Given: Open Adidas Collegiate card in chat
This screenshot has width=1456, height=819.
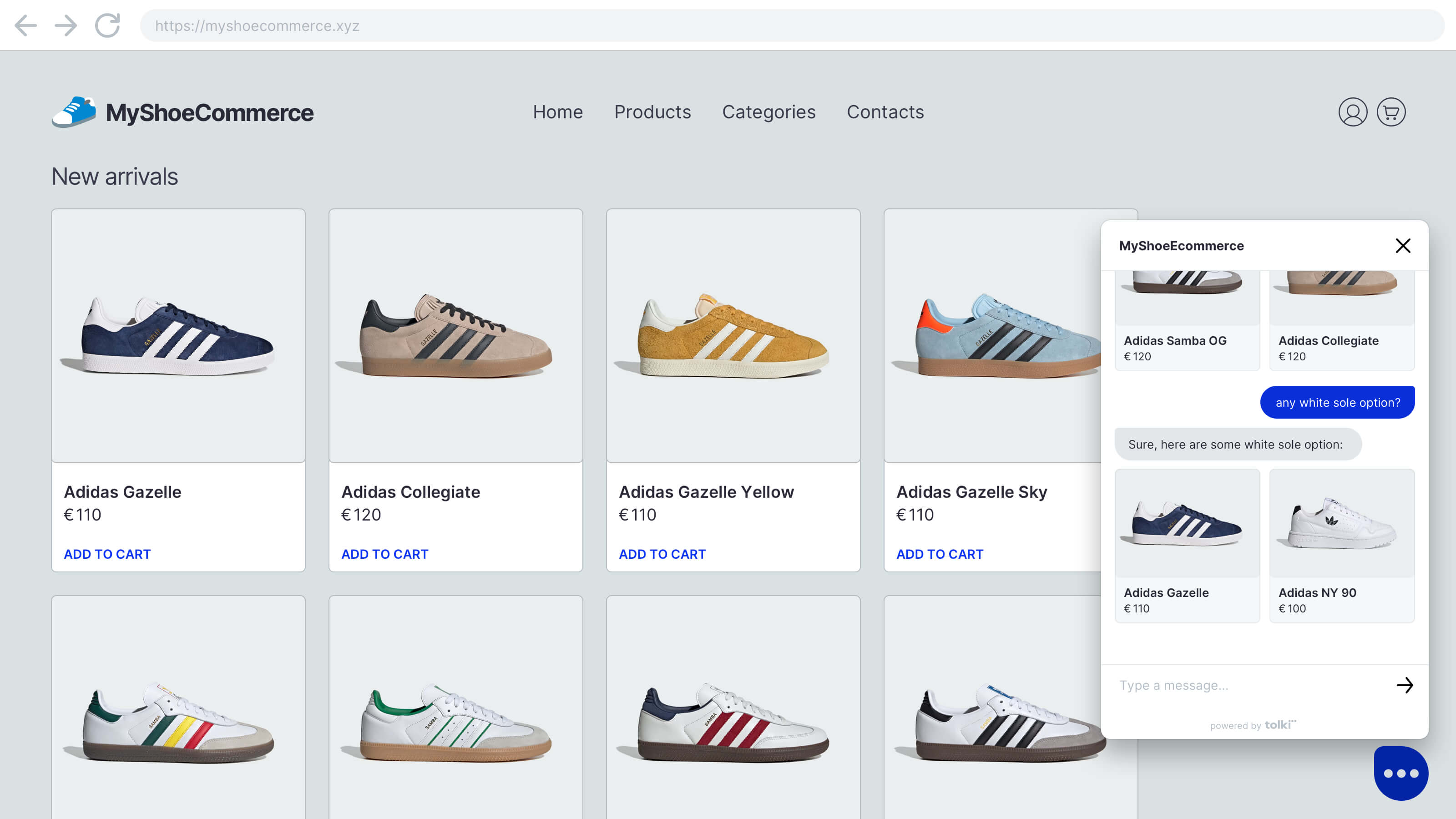Looking at the screenshot, I should 1342,320.
